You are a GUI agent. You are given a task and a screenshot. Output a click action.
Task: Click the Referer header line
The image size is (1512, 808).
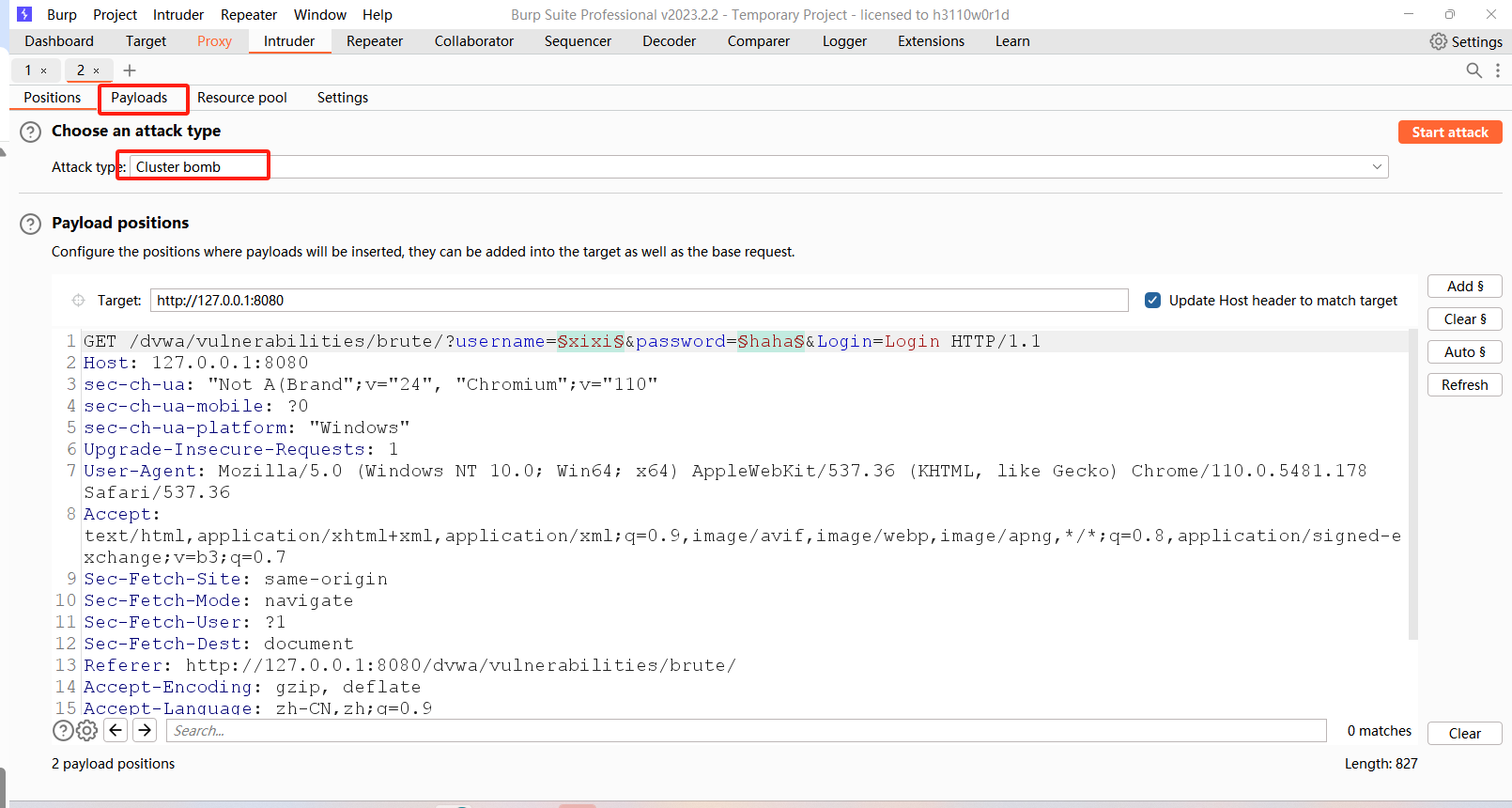(x=410, y=665)
